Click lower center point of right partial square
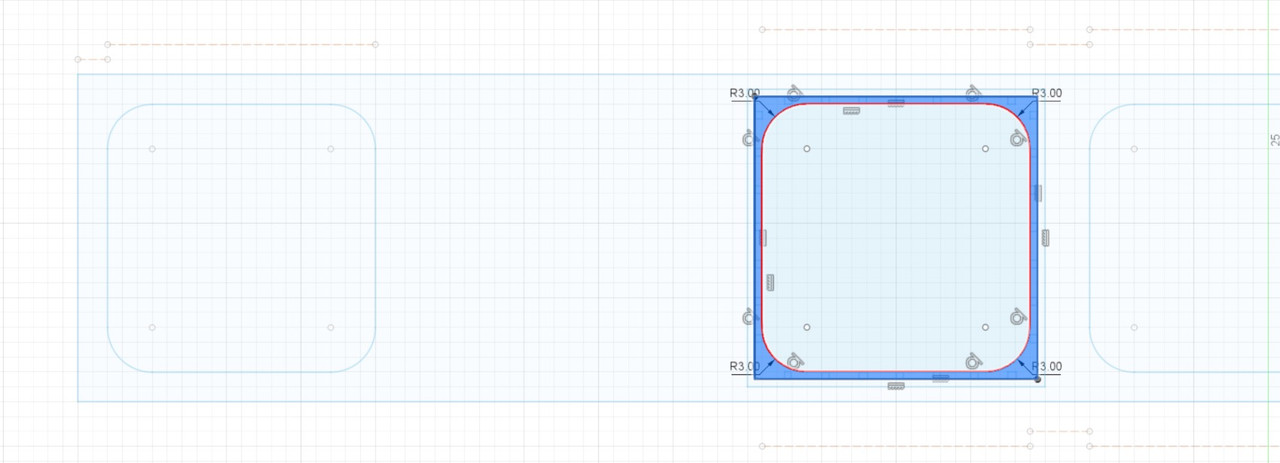This screenshot has width=1280, height=463. (x=1134, y=327)
